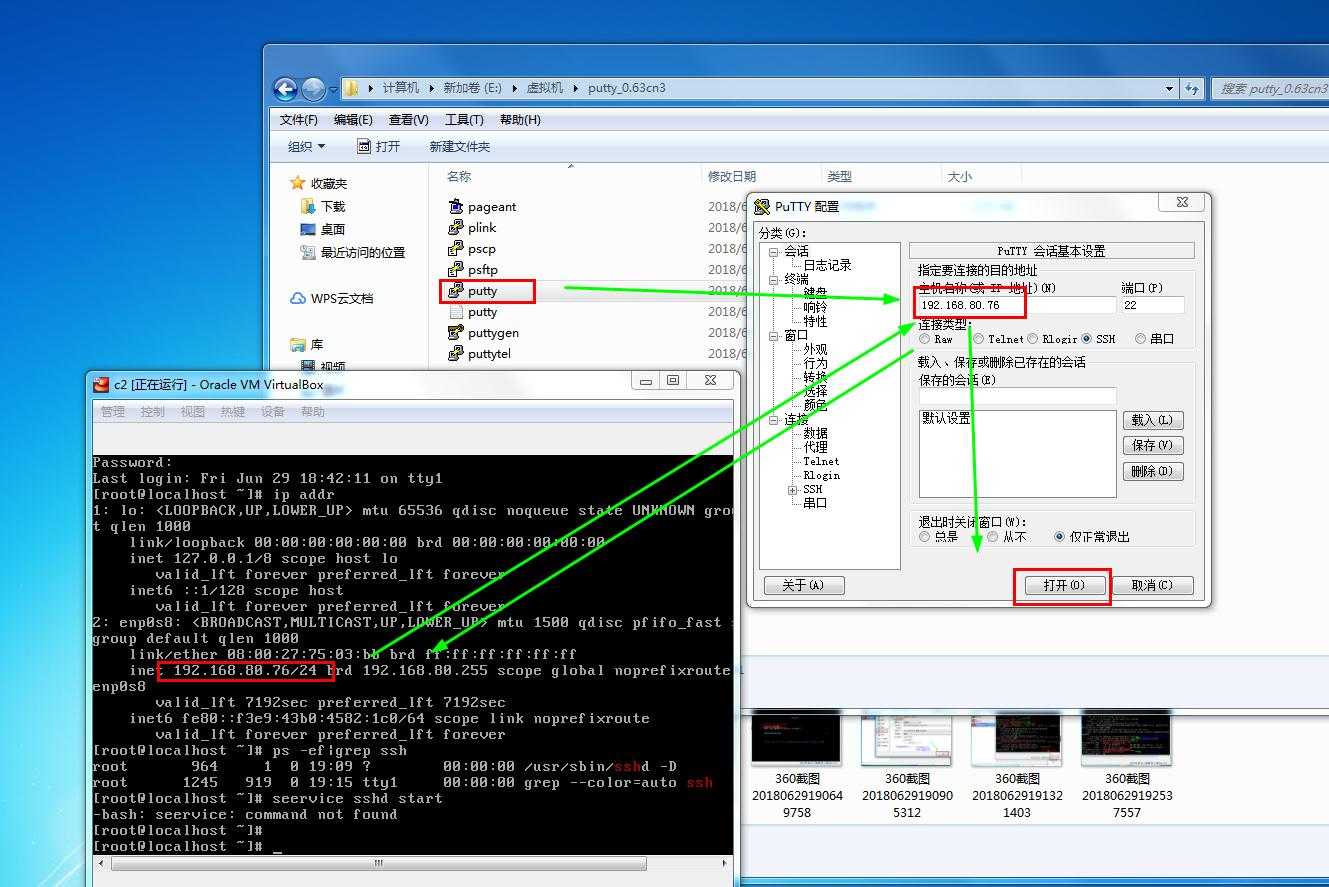Image resolution: width=1329 pixels, height=887 pixels.
Task: Open 文件(F) menu in Explorer
Action: pyautogui.click(x=299, y=120)
